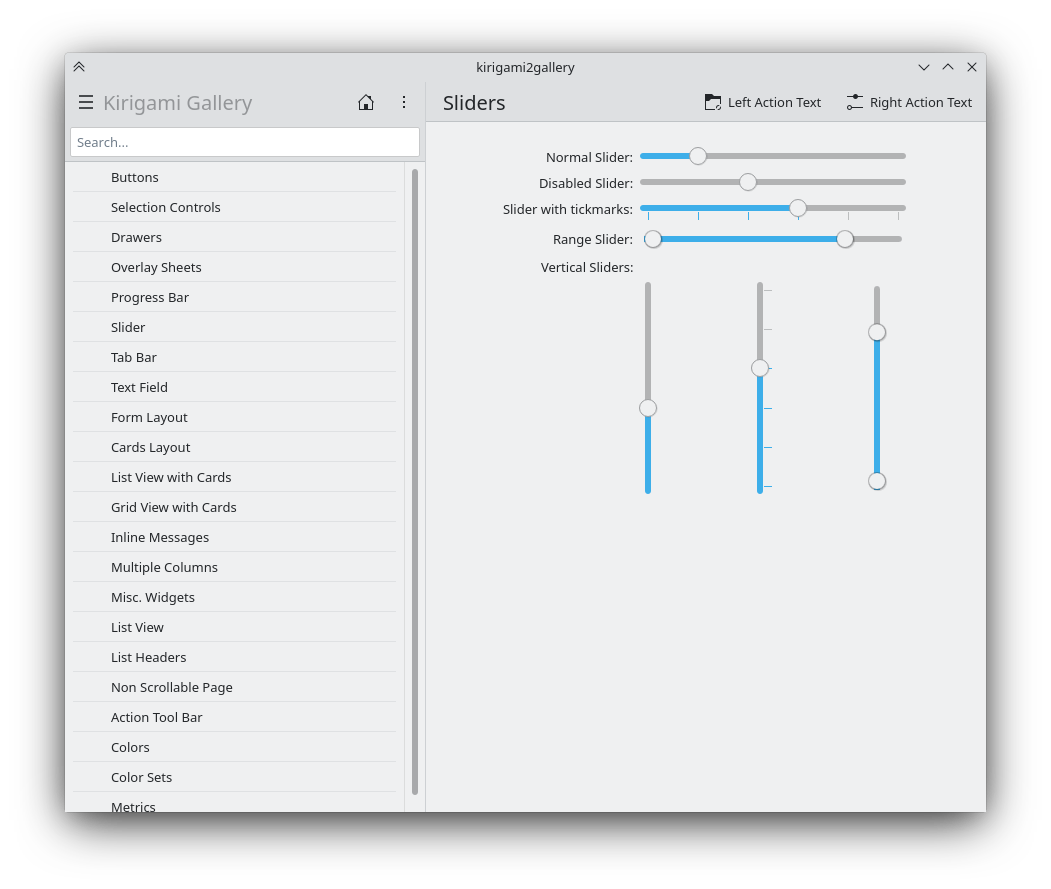
Task: Click the Left Action Text folder icon
Action: [713, 103]
